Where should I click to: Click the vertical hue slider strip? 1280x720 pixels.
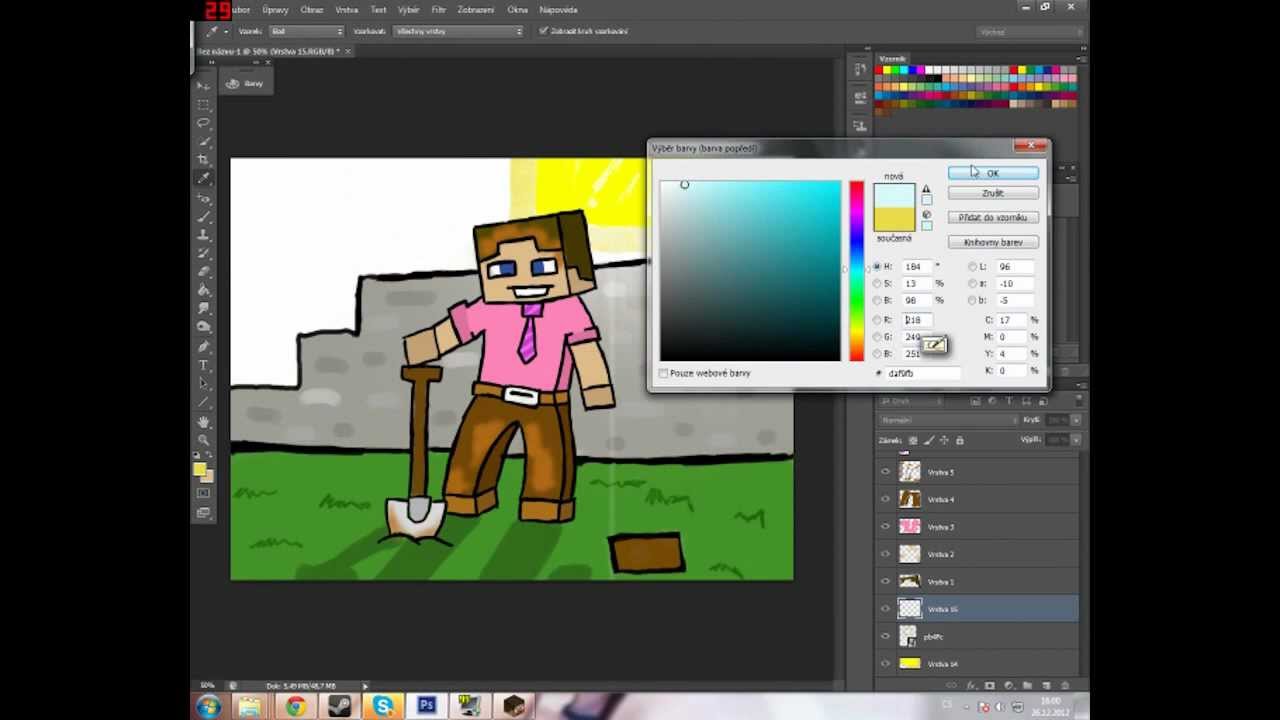coord(856,271)
